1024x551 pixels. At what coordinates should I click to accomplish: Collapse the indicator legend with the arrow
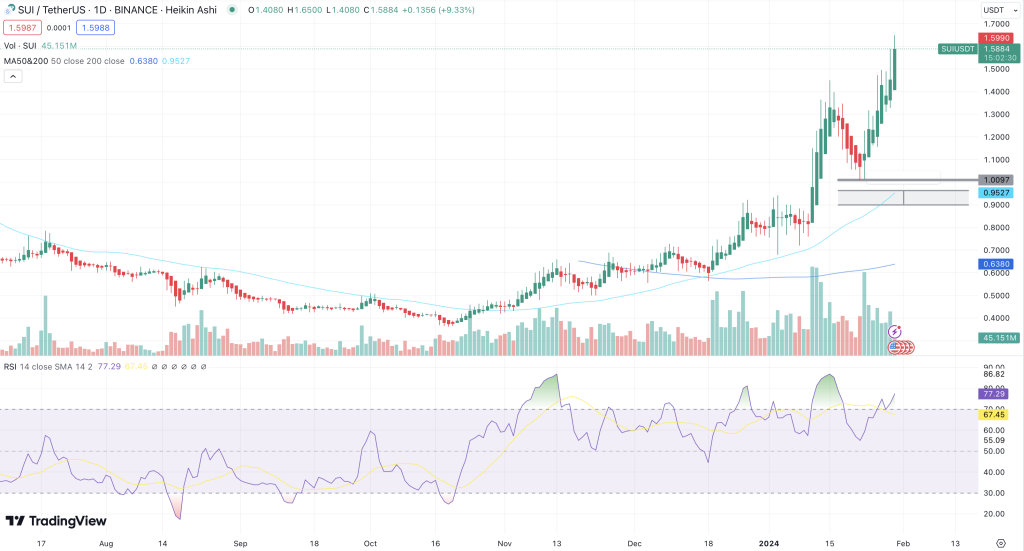pos(12,76)
